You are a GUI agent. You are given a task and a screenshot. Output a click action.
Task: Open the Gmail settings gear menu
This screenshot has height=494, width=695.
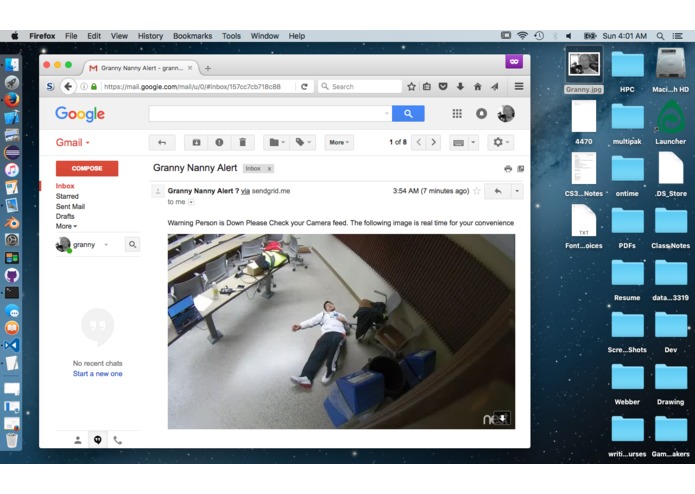501,142
